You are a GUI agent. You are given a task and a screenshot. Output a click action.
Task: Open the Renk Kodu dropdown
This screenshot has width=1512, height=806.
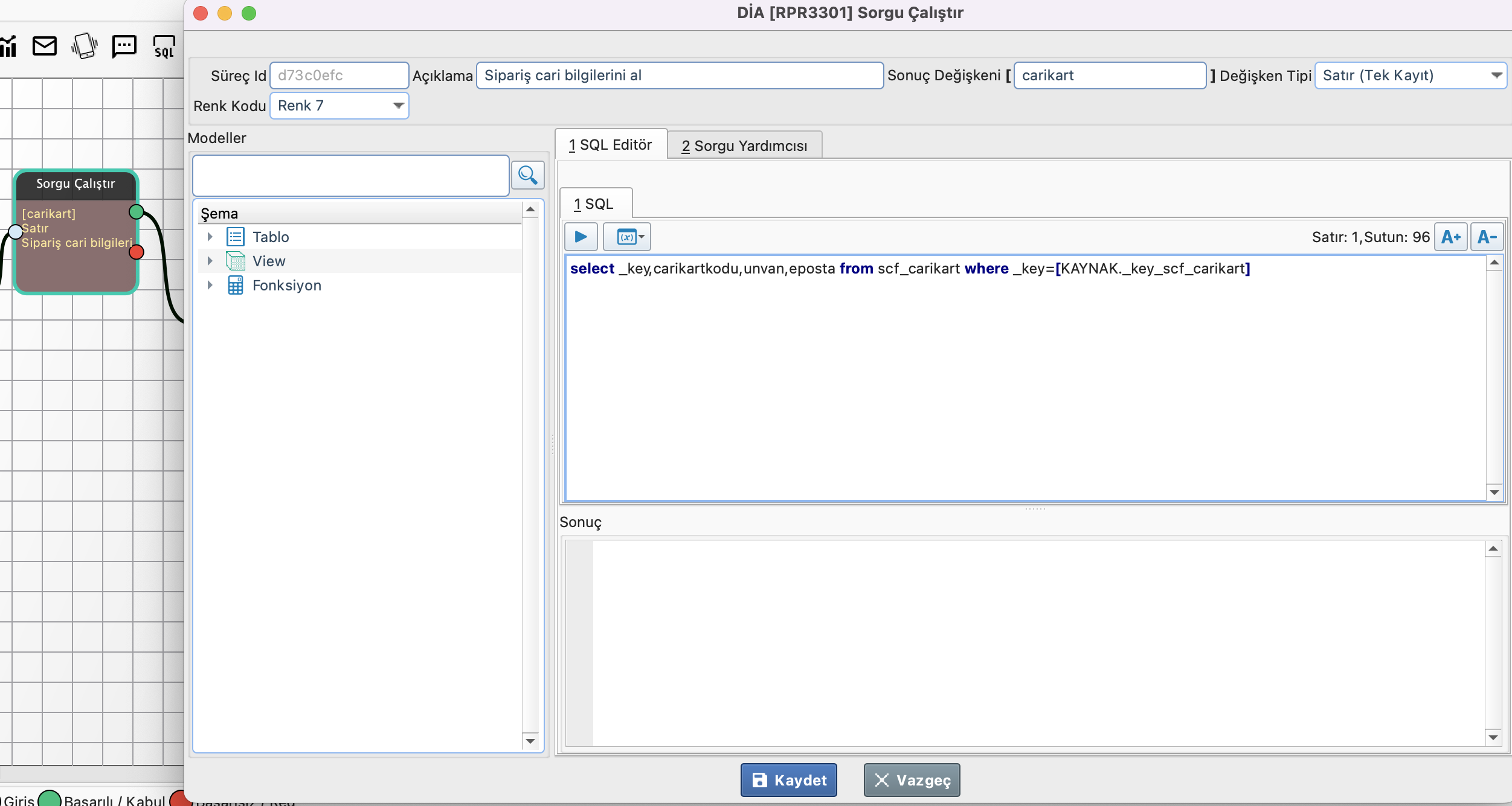click(x=397, y=106)
